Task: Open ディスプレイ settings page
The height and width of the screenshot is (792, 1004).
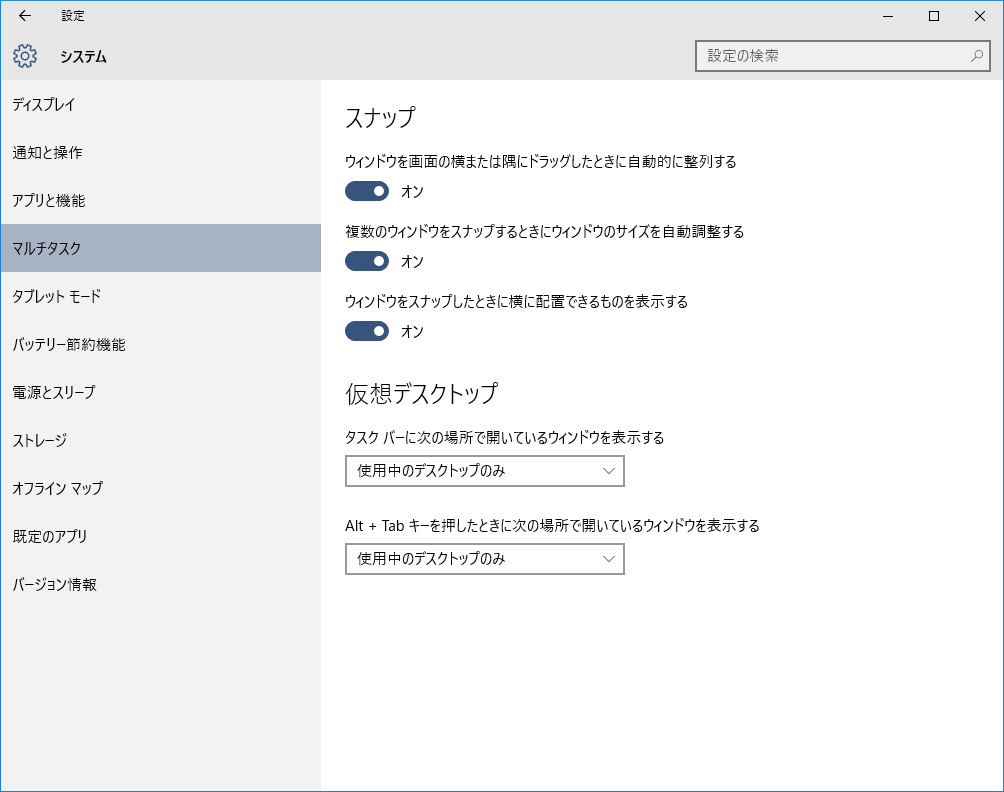Action: point(161,104)
